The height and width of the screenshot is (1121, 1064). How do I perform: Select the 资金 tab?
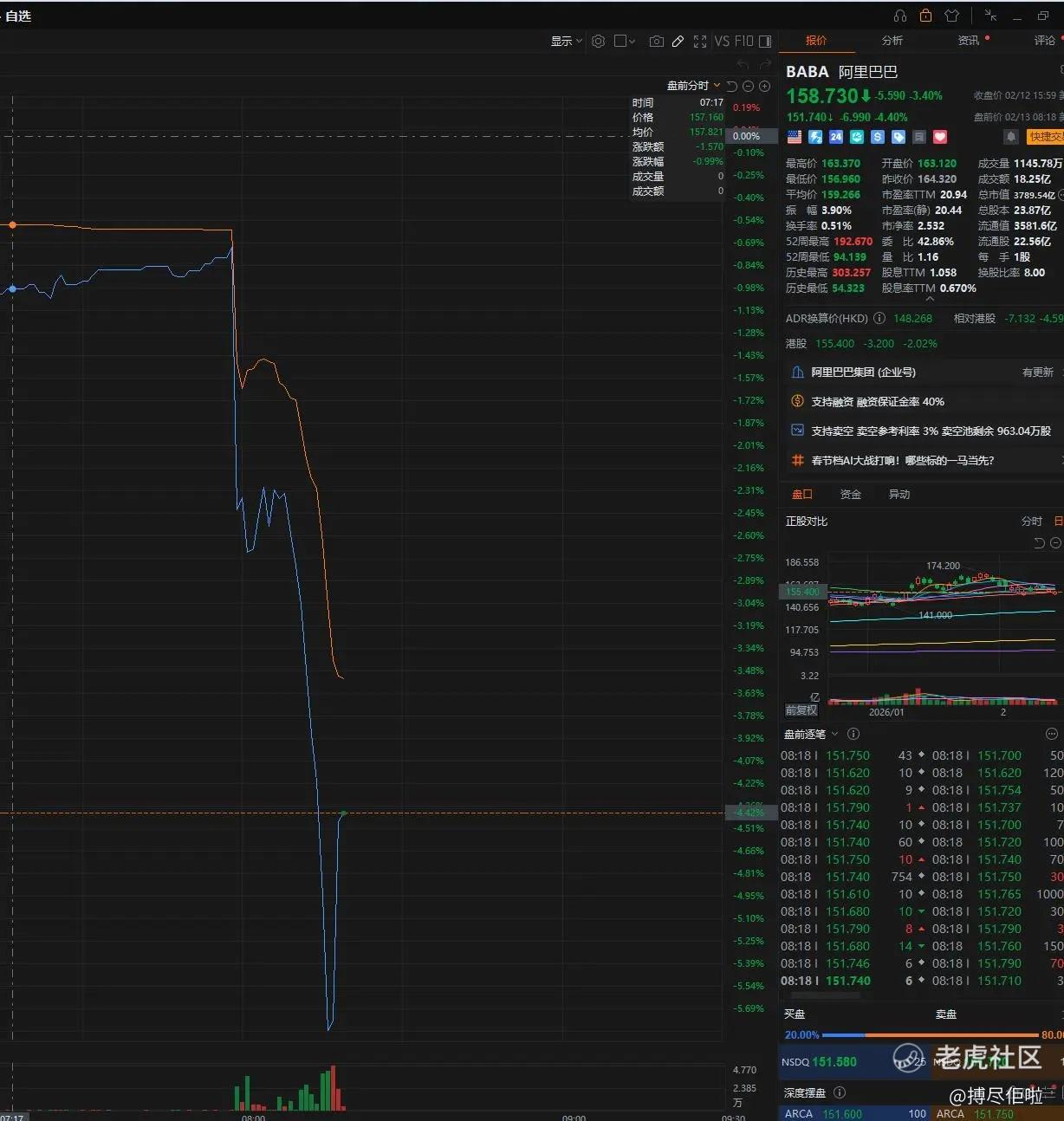(851, 494)
